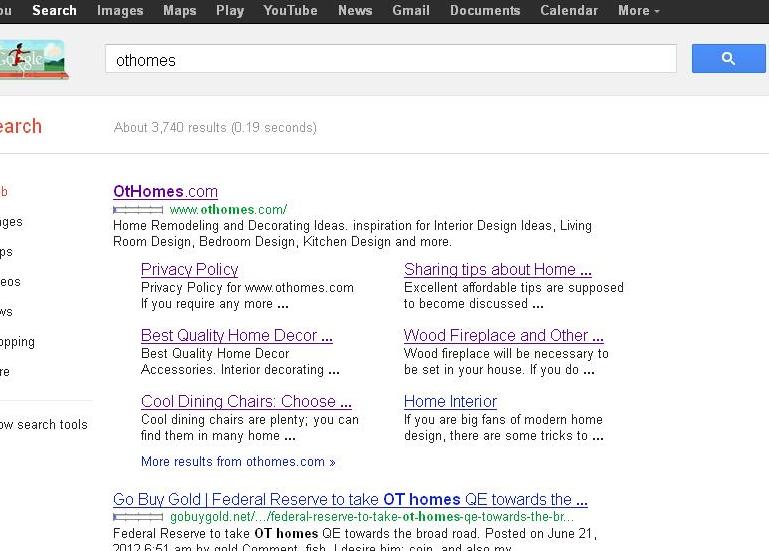
Task: Click the About 3,740 results text
Action: pos(215,128)
